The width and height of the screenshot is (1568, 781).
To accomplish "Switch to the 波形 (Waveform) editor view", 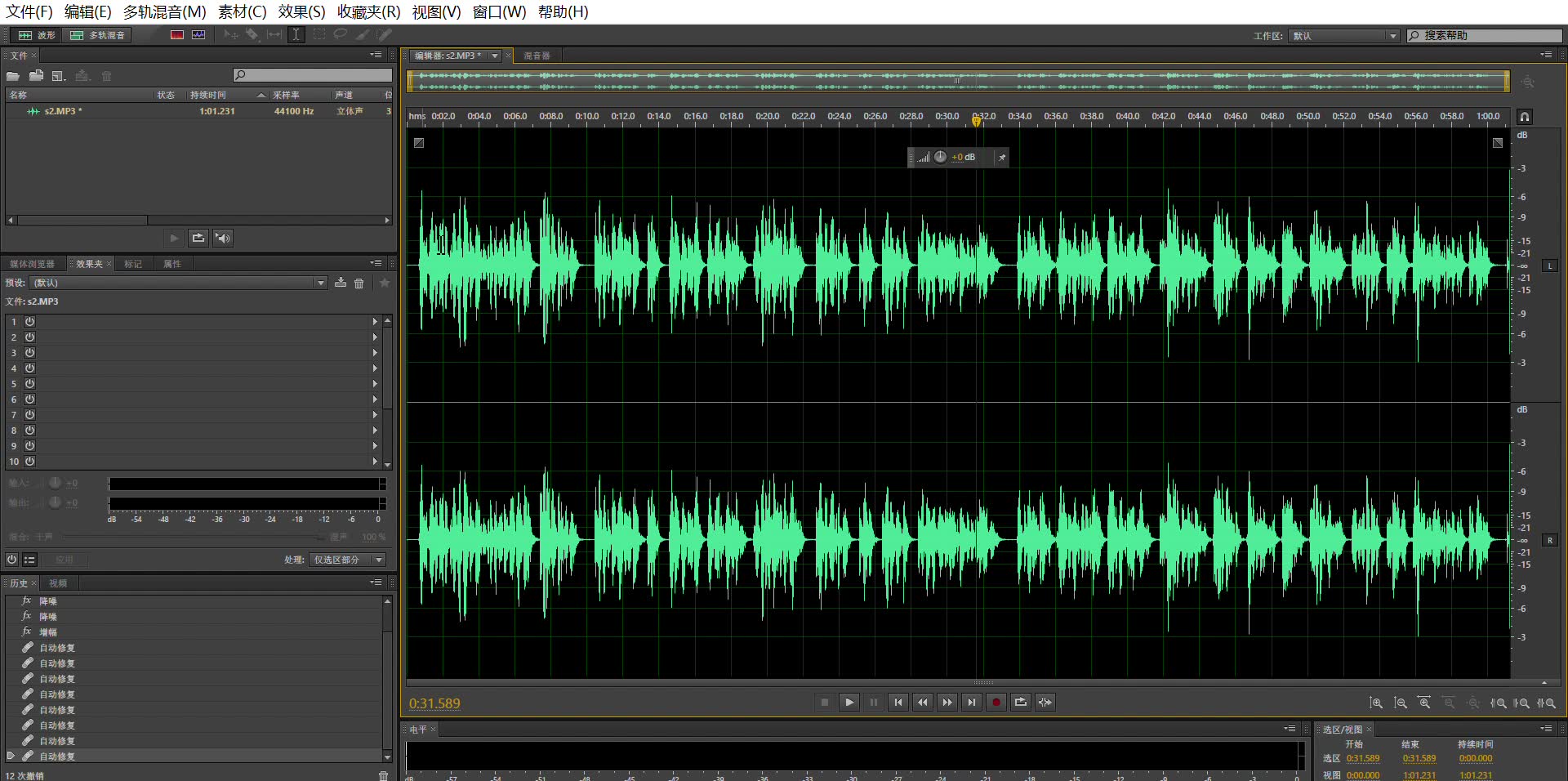I will (x=37, y=35).
